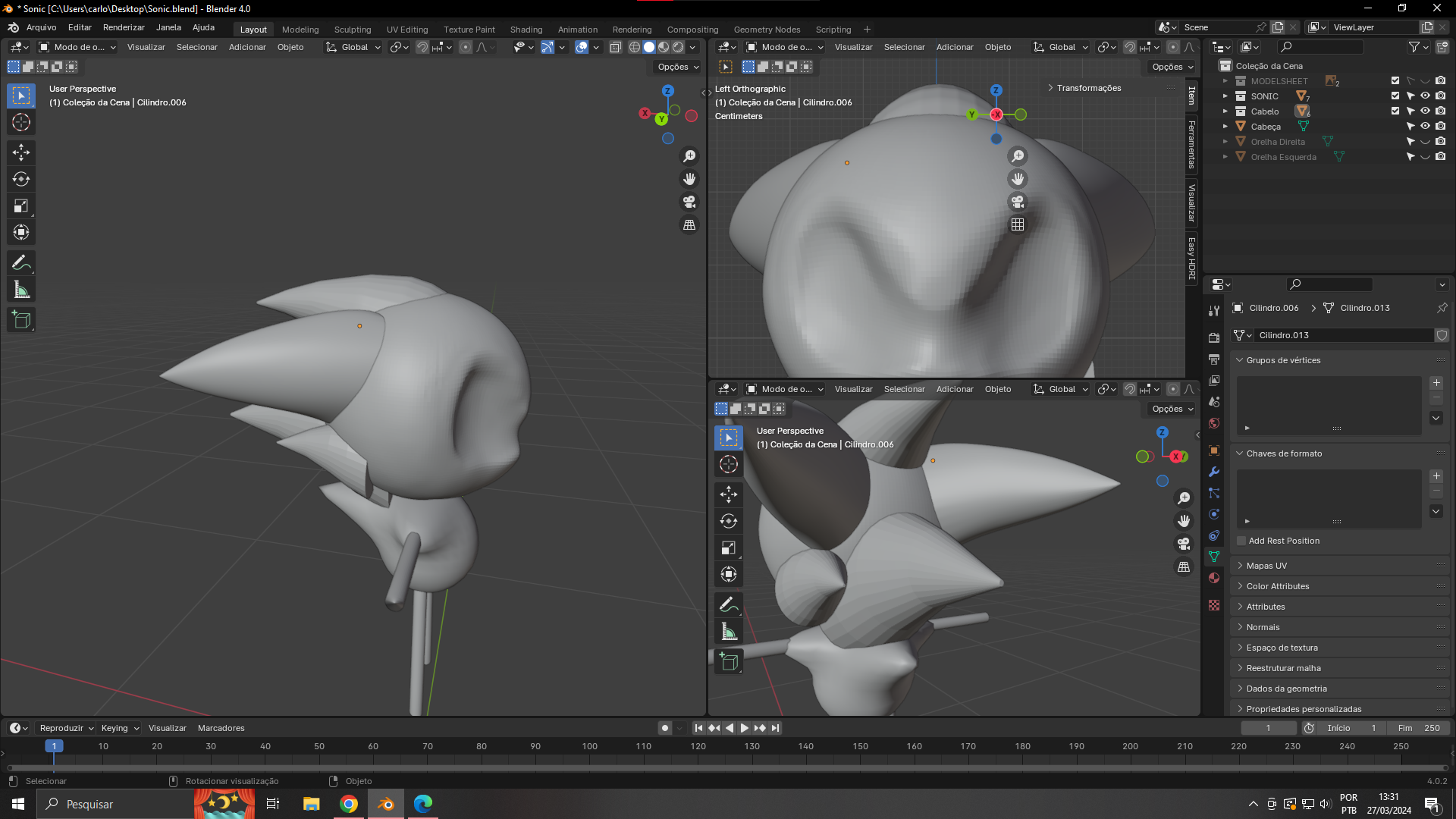Switch to the Sculpting workspace tab
Viewport: 1456px width, 819px height.
(353, 30)
